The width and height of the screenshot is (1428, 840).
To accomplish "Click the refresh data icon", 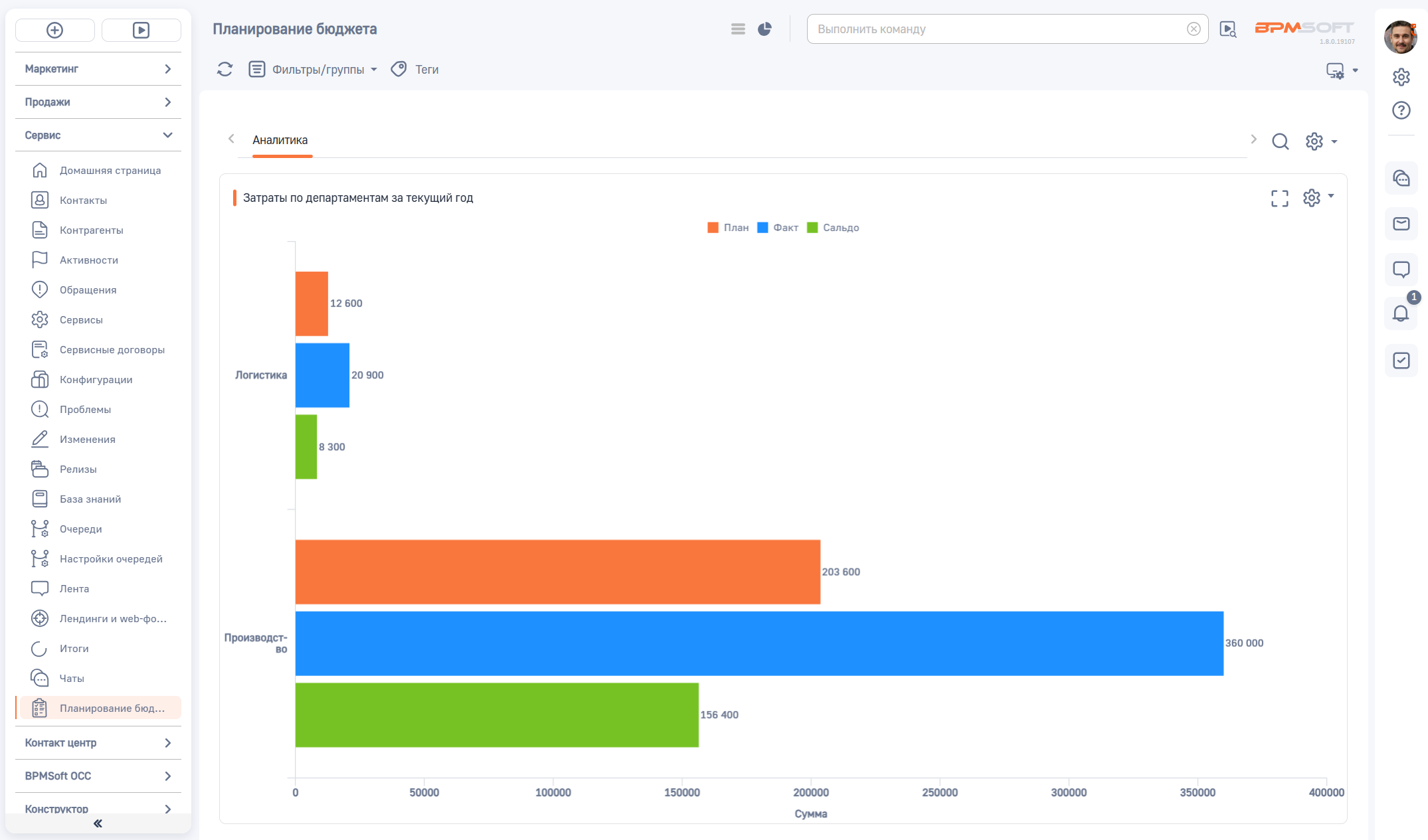I will pos(224,69).
